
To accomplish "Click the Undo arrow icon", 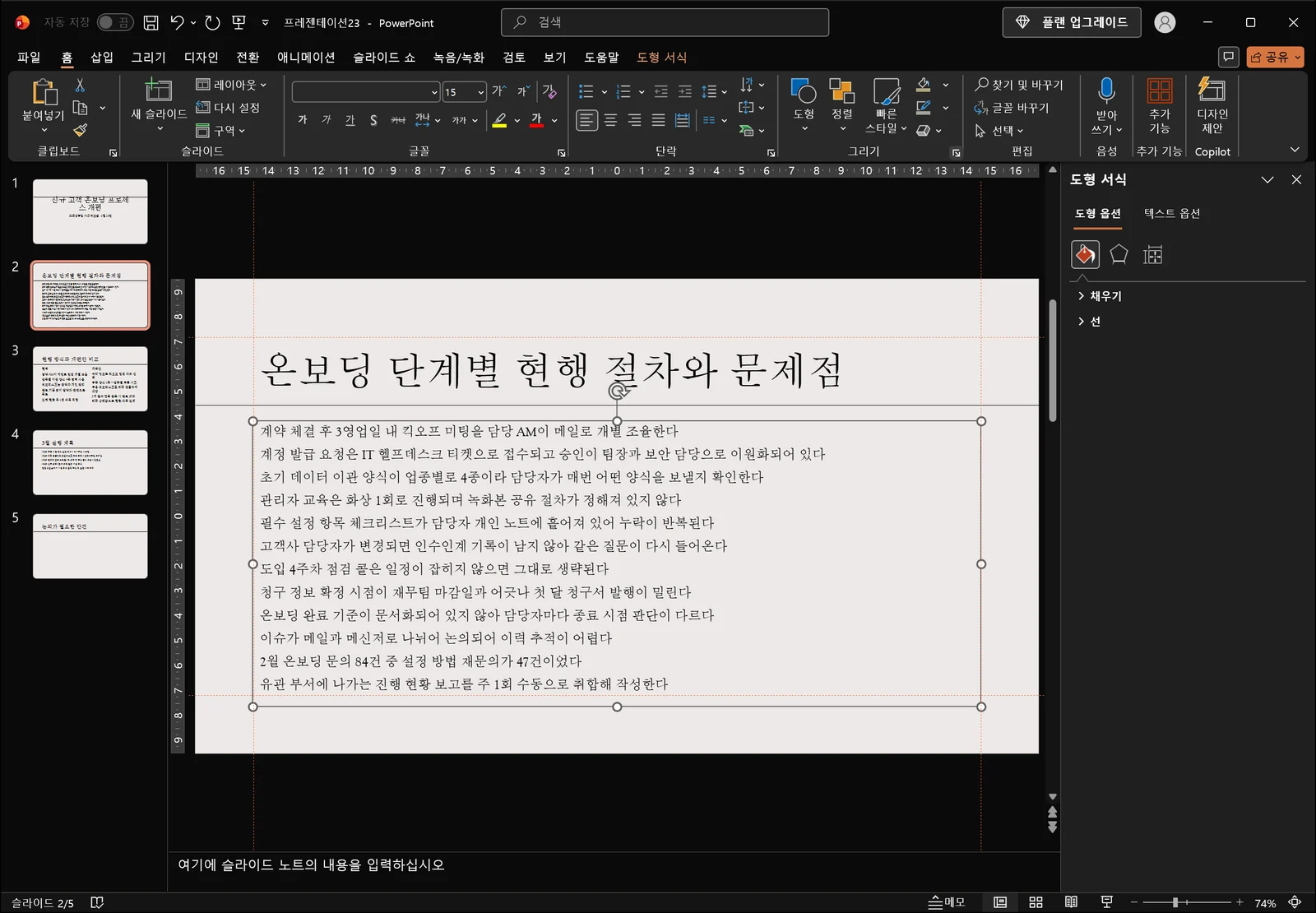I will pos(177,23).
